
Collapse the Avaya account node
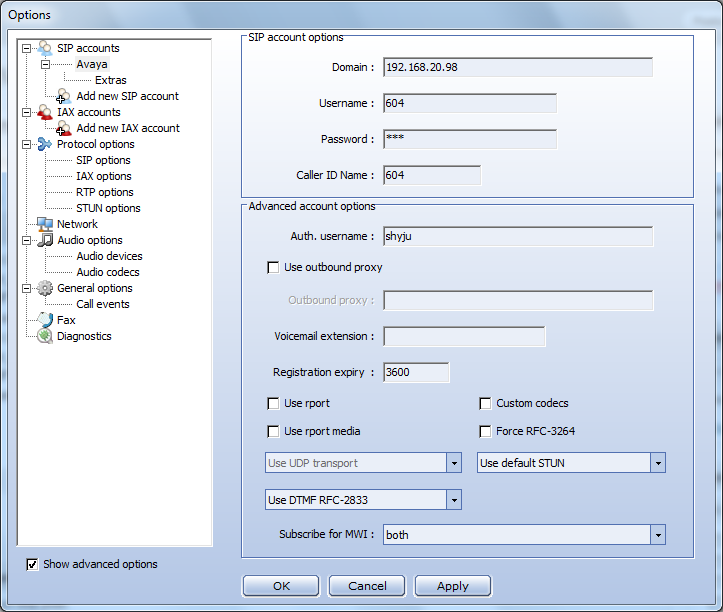point(45,65)
